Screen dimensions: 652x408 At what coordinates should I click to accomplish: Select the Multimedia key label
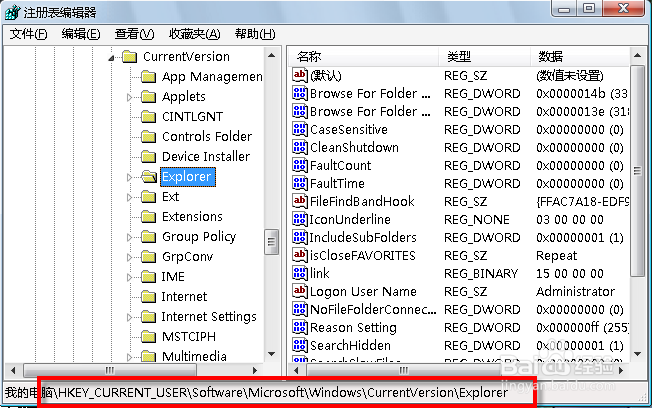tap(194, 356)
